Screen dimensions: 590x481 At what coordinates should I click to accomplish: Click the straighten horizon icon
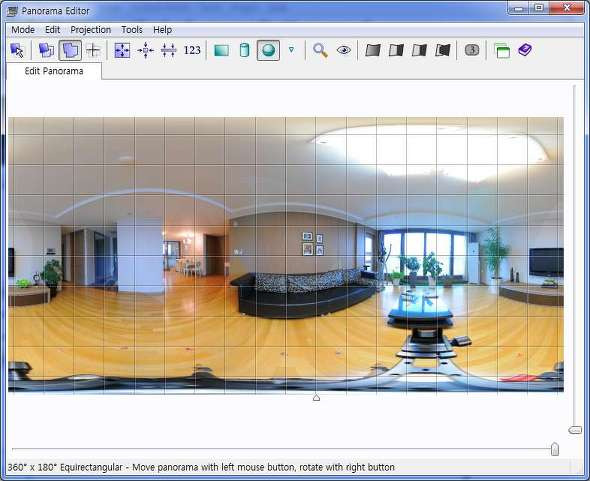click(169, 50)
